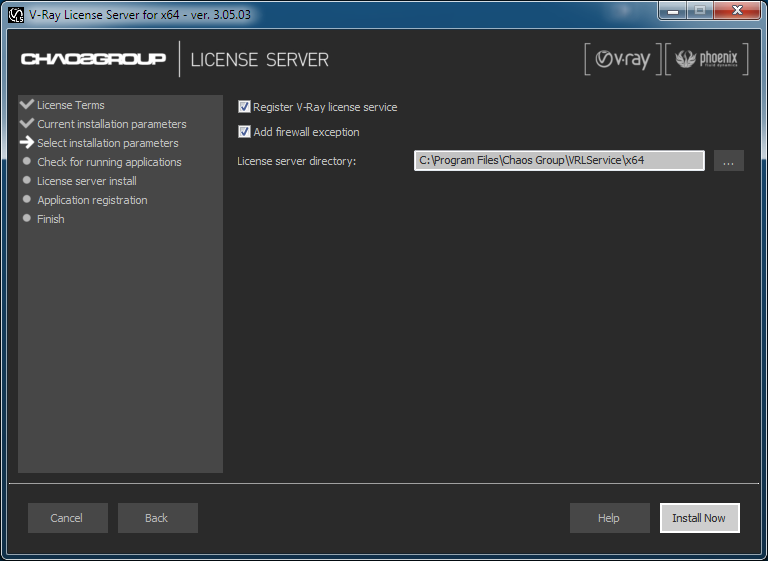Click the V-Ray logo in header
This screenshot has height=561, width=768.
click(x=622, y=60)
